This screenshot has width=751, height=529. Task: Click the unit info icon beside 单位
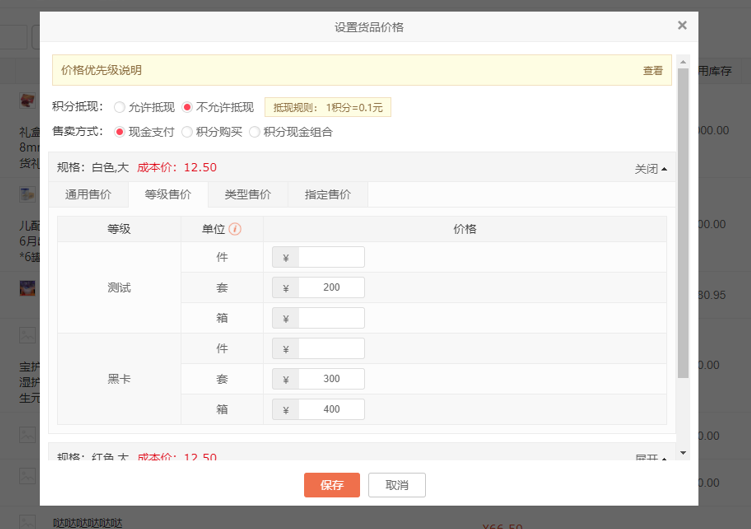235,229
